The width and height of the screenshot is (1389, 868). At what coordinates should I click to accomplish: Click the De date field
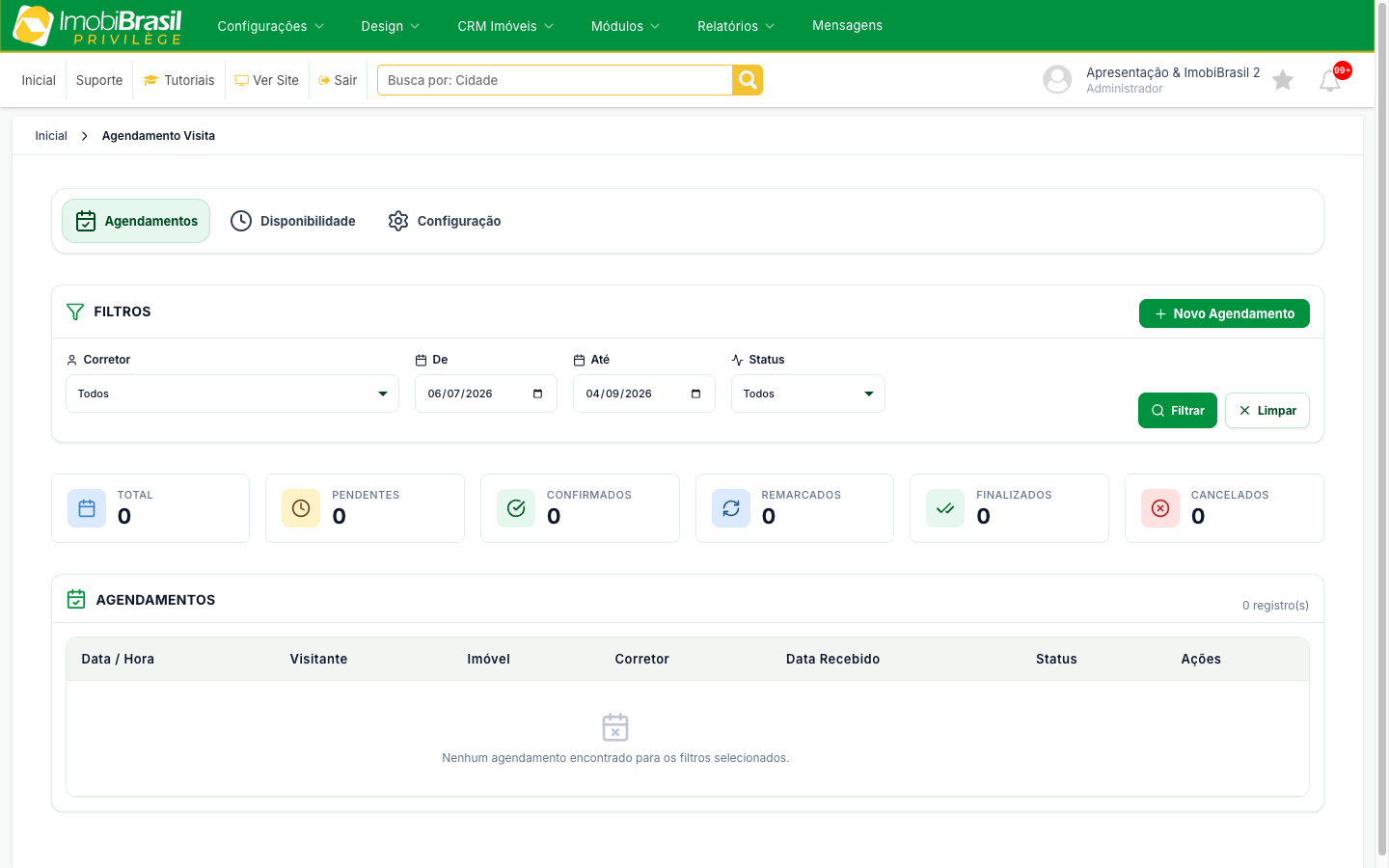[486, 393]
